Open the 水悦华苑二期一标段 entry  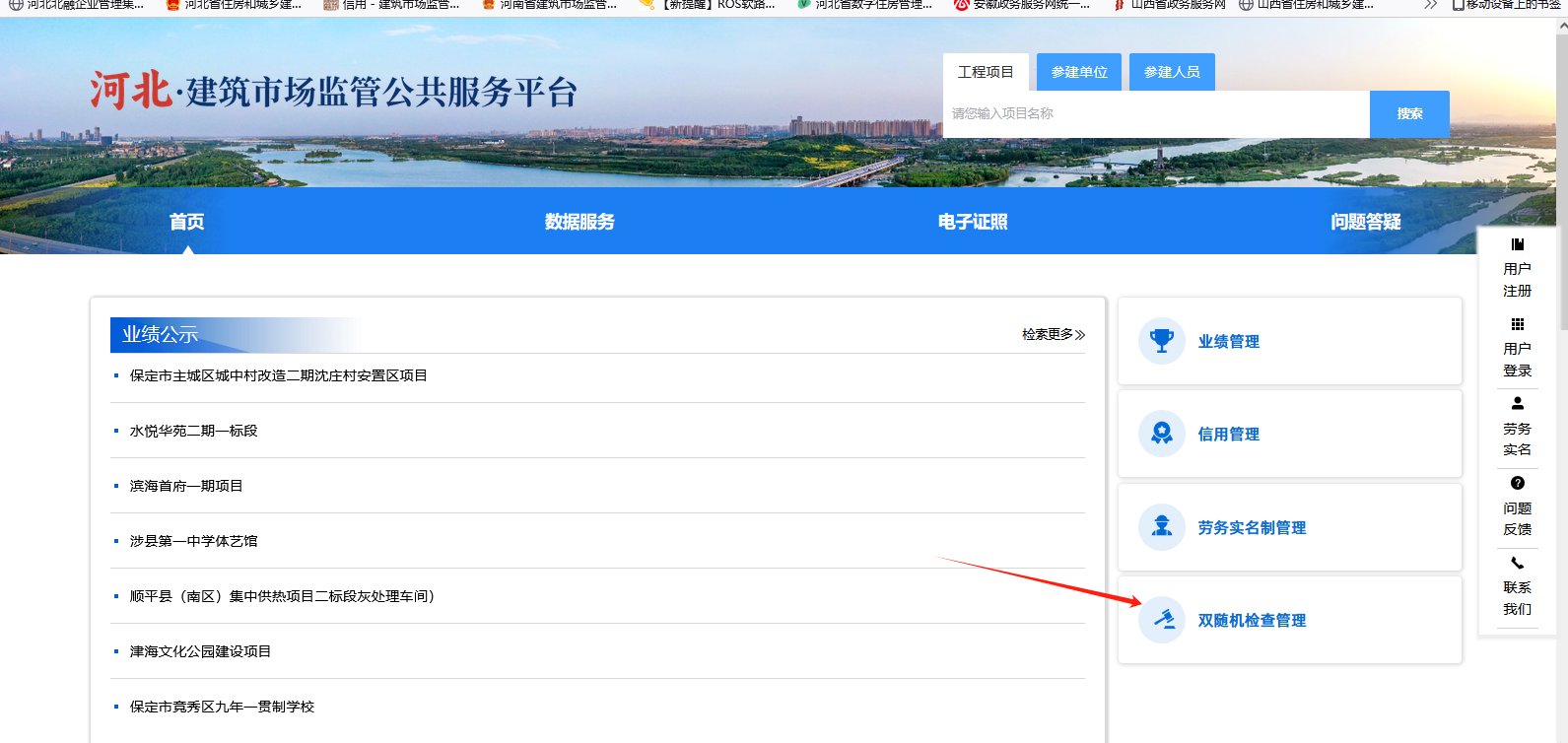point(194,431)
